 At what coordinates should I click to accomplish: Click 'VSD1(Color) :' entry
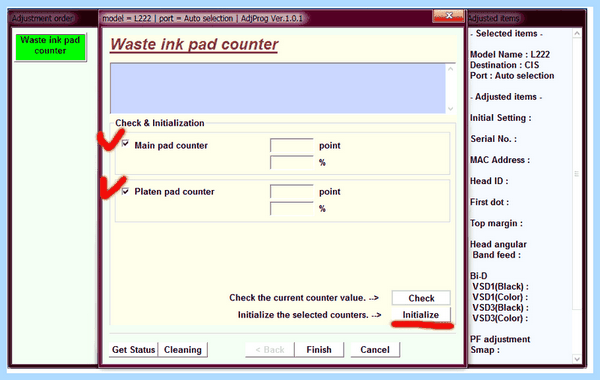(500, 297)
